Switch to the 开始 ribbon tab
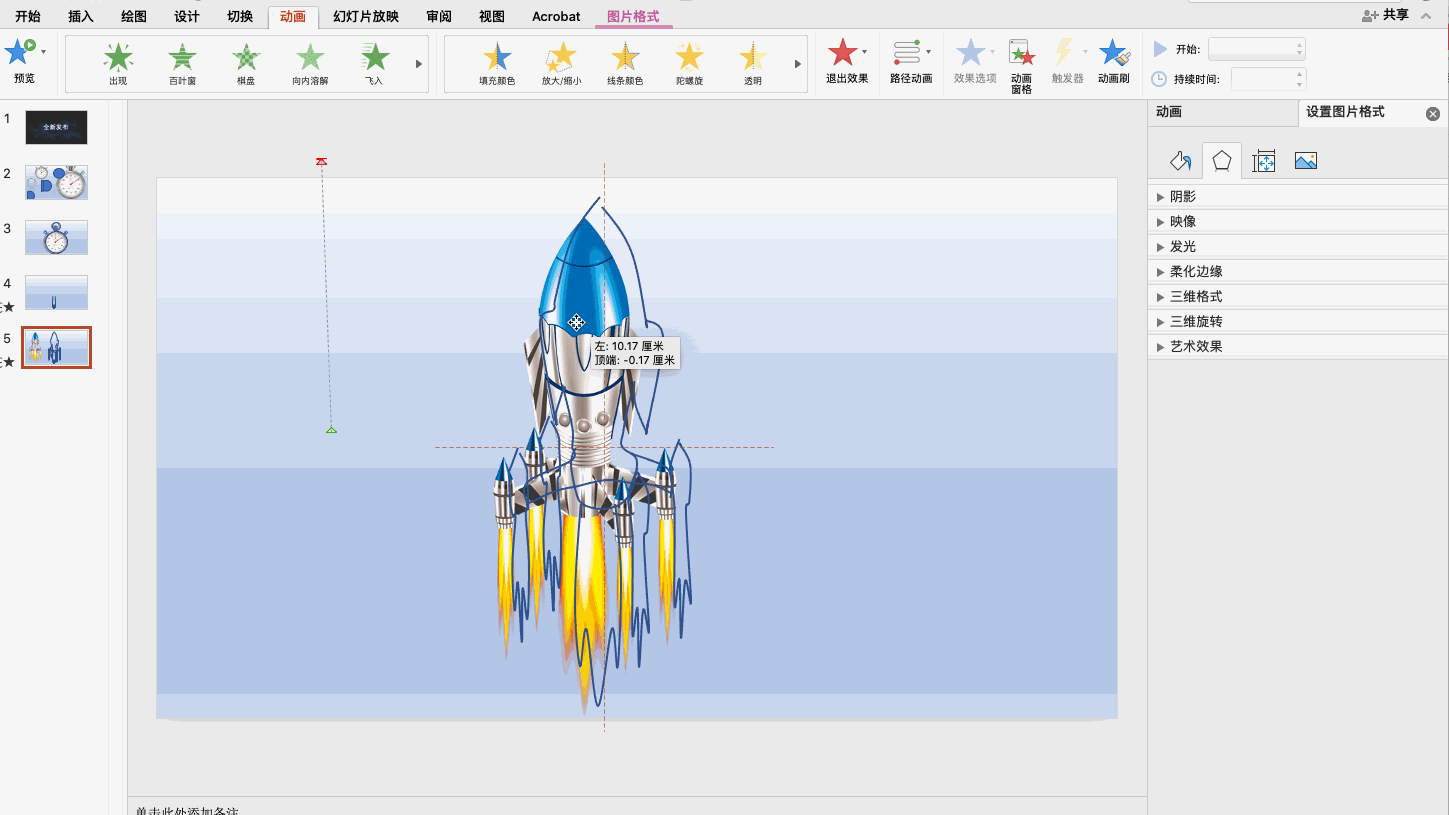 (28, 16)
